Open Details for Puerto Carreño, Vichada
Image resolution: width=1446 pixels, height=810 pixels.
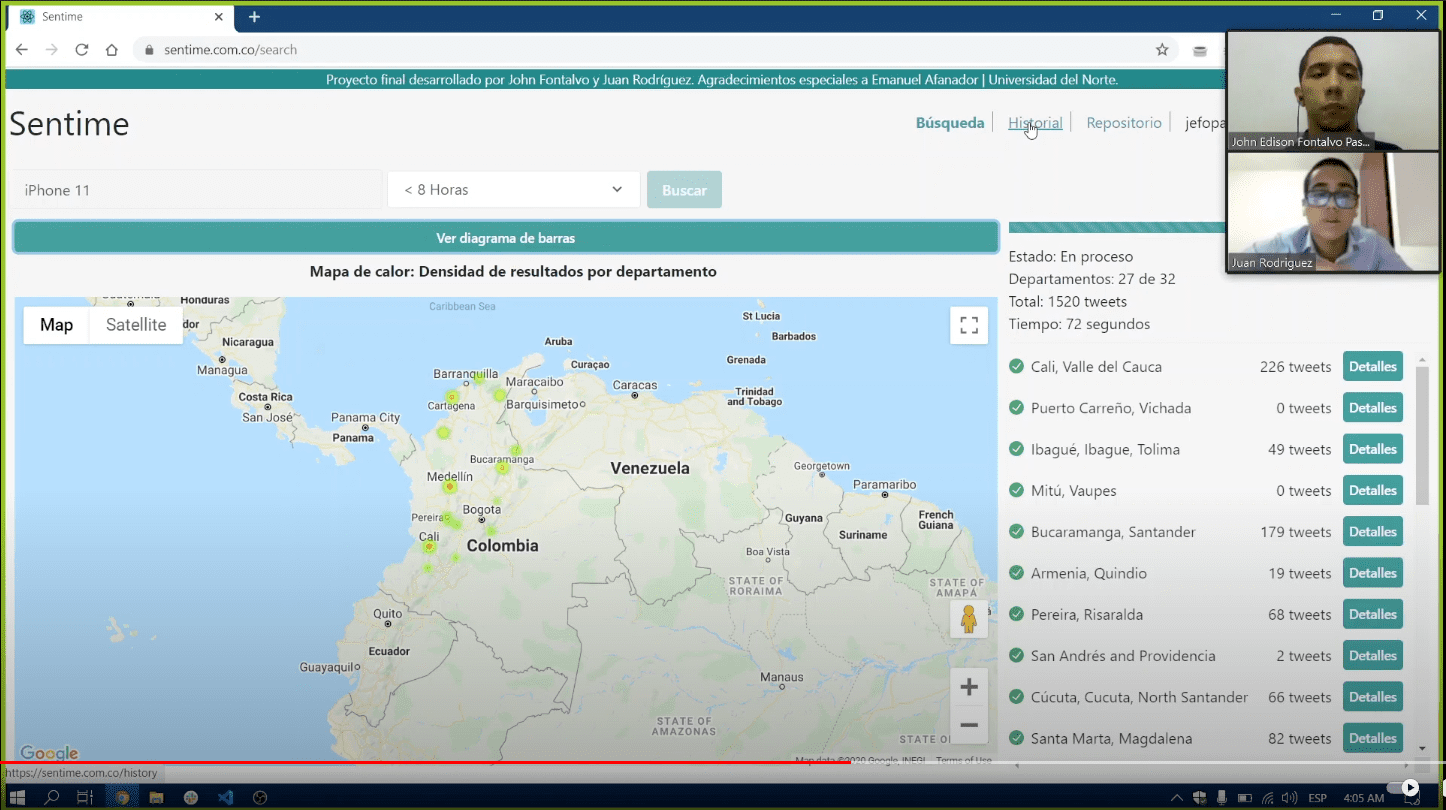point(1373,407)
